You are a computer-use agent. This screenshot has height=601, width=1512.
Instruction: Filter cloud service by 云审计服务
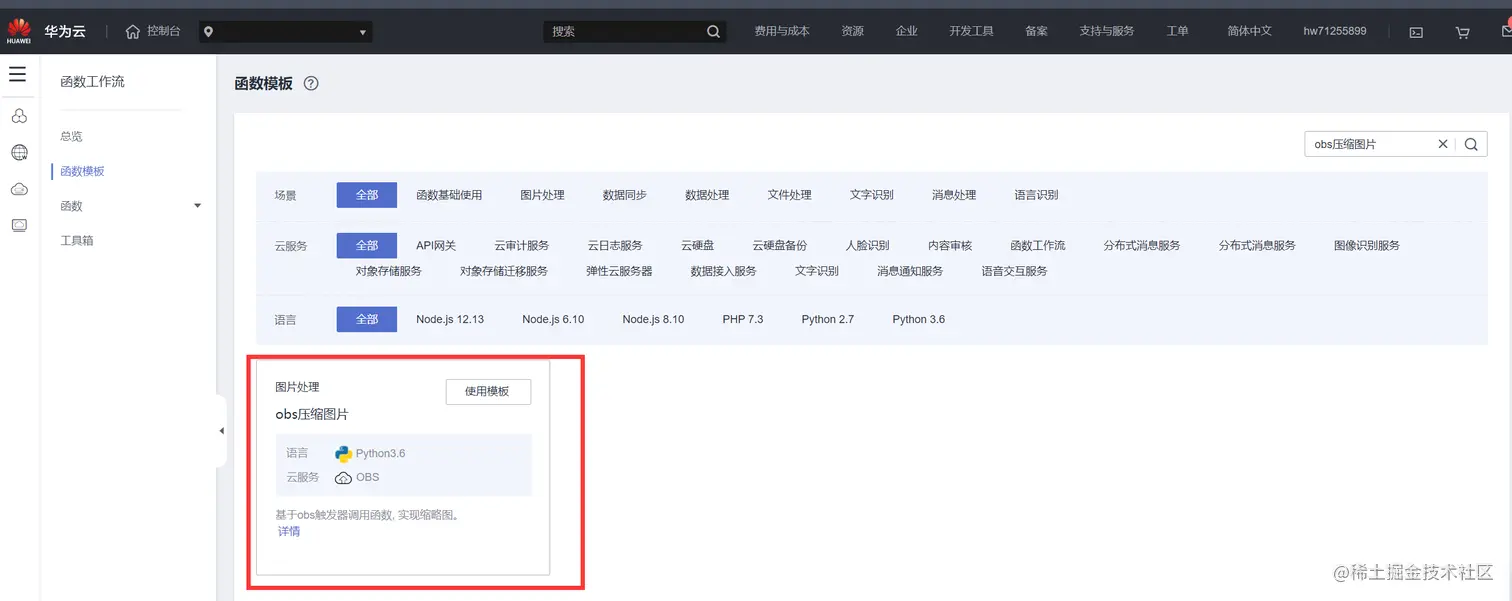(522, 245)
